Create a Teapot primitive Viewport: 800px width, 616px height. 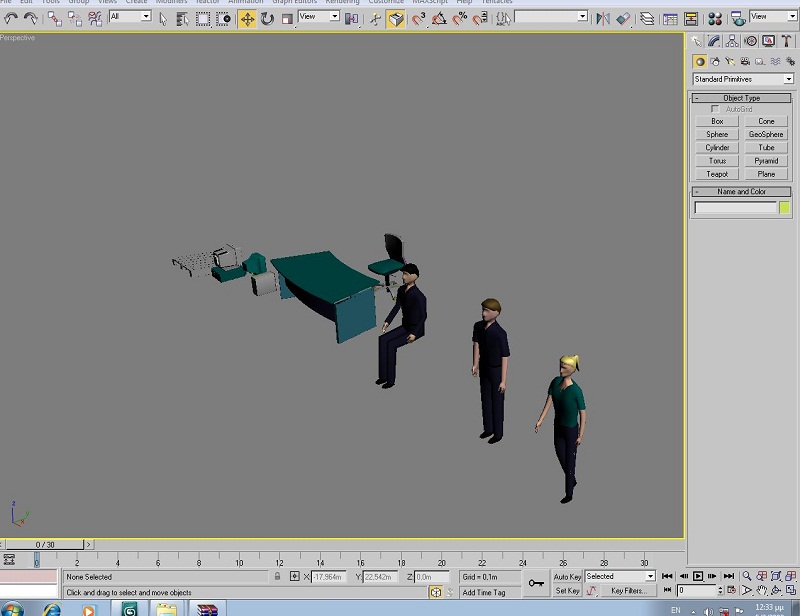tap(717, 174)
